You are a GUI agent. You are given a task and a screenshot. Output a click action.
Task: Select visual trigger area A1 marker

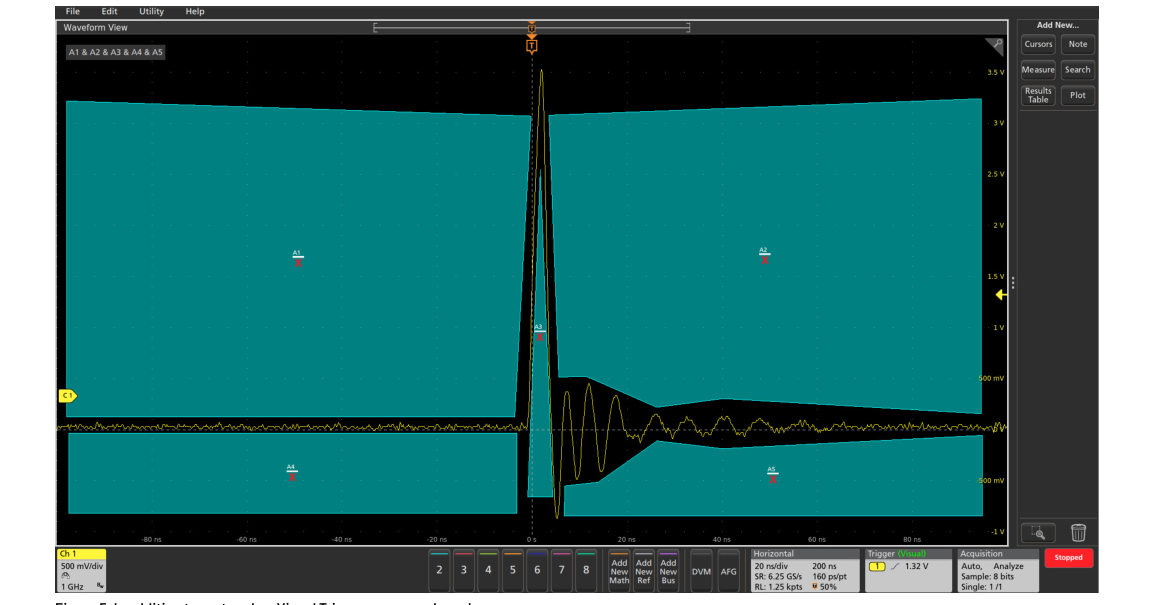[298, 259]
